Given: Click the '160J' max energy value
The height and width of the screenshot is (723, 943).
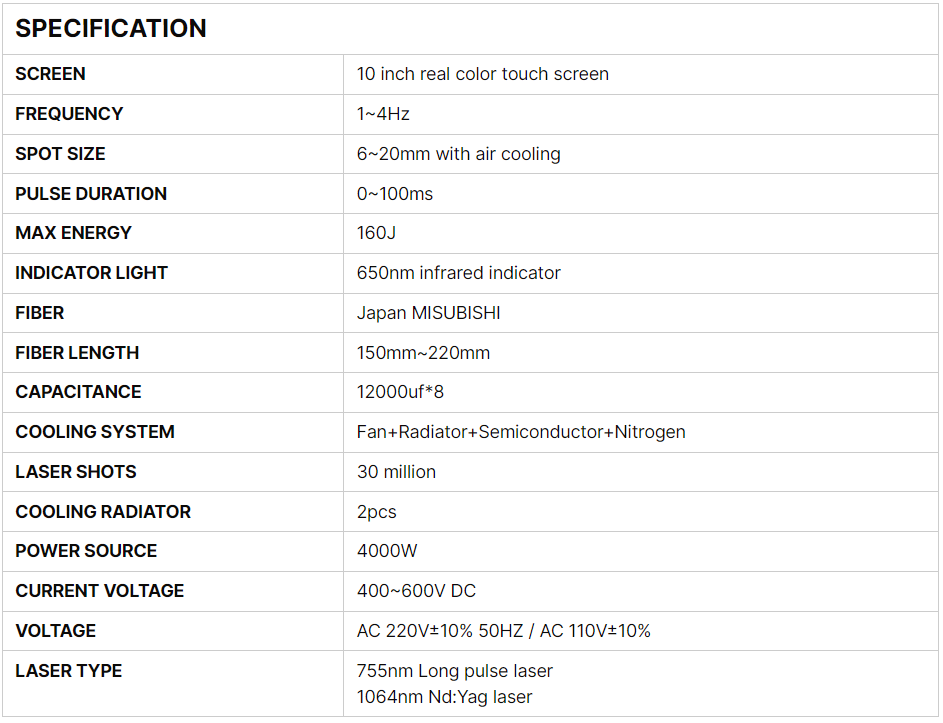Looking at the screenshot, I should 377,233.
